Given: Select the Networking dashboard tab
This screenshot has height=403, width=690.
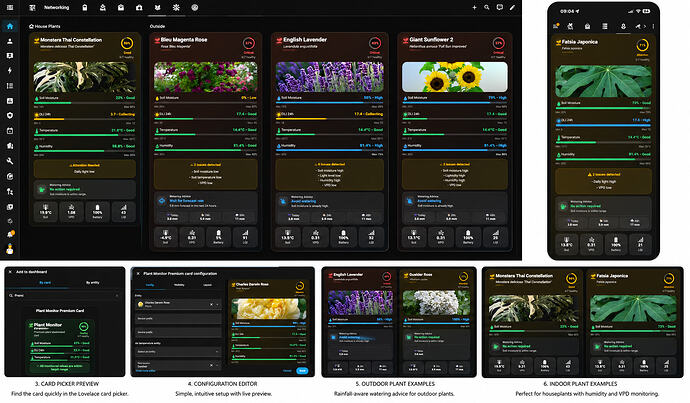Looking at the screenshot, I should pyautogui.click(x=56, y=7).
